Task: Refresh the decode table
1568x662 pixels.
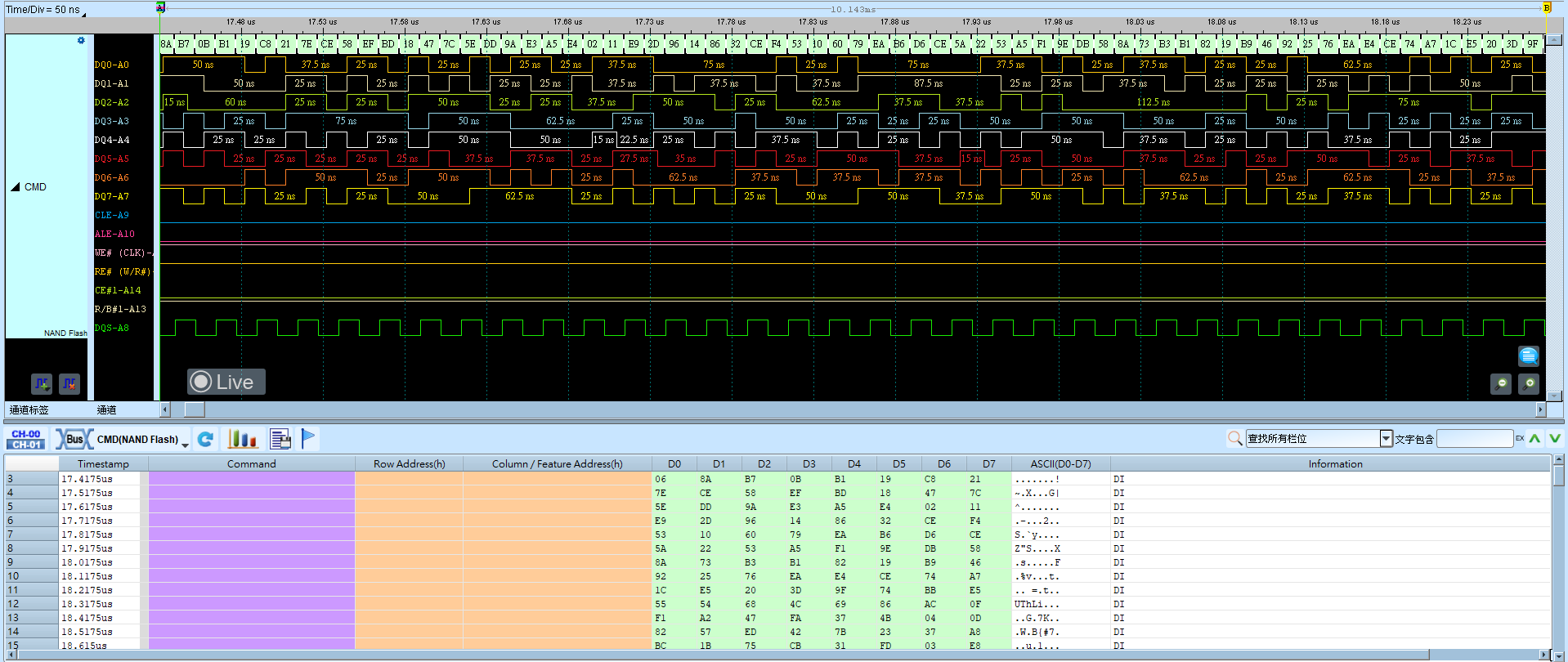Action: [205, 440]
